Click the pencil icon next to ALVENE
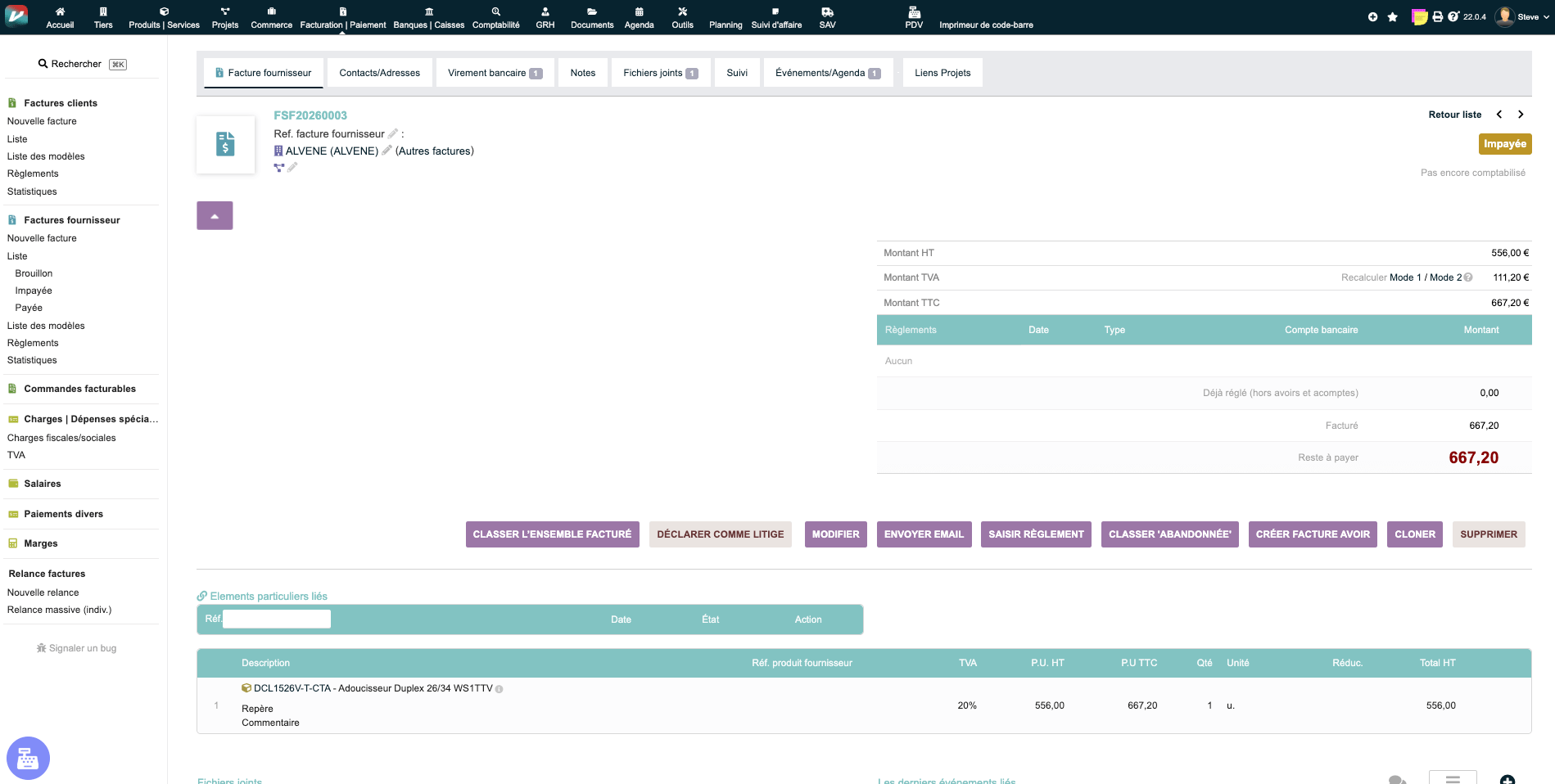Image resolution: width=1555 pixels, height=784 pixels. click(386, 151)
